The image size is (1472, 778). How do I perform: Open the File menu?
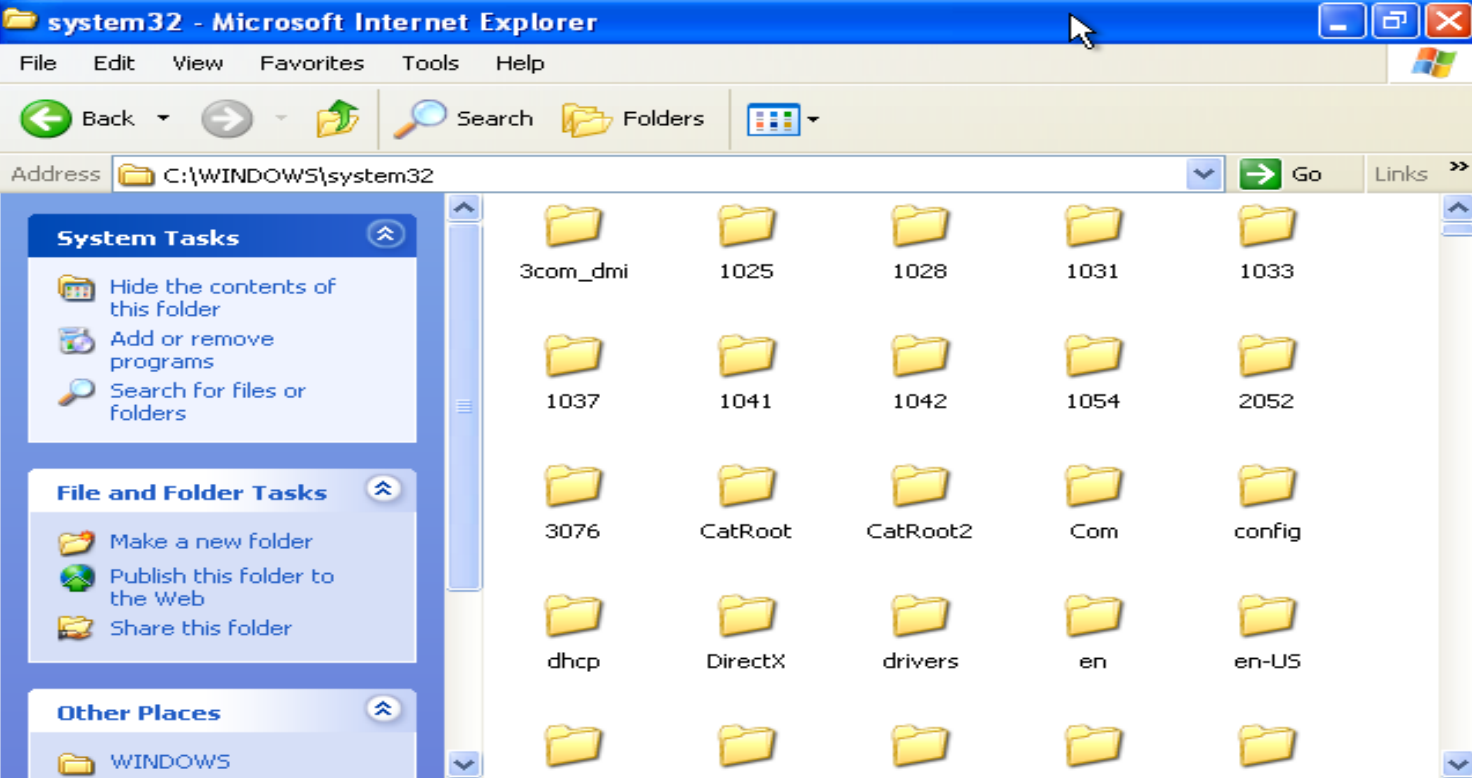(x=38, y=63)
